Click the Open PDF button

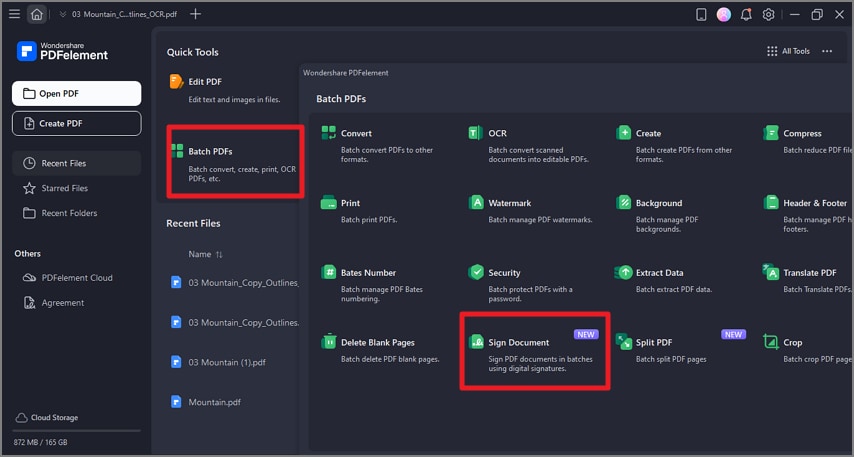pyautogui.click(x=76, y=94)
